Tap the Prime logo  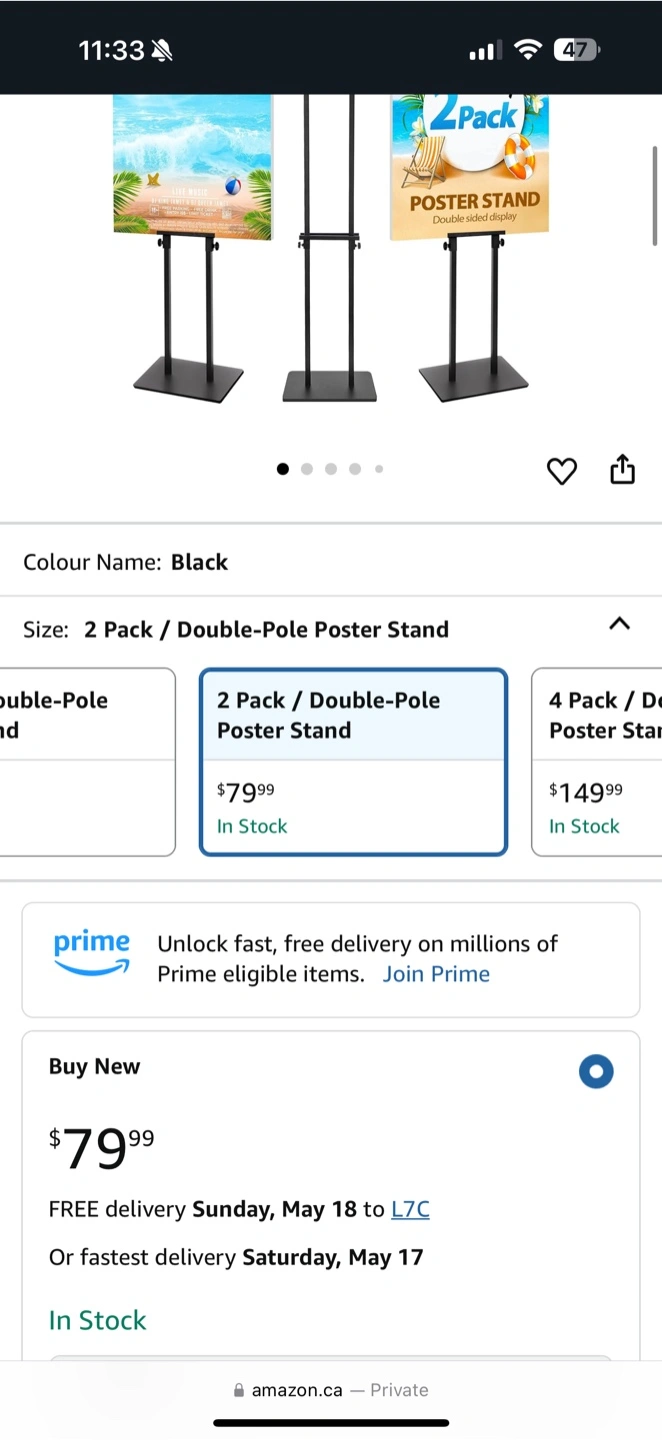coord(92,953)
